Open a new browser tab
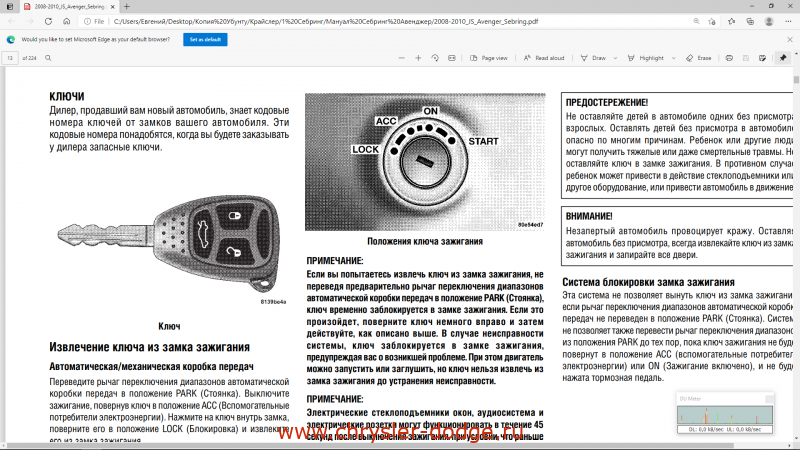This screenshot has width=800, height=450. 127,7
